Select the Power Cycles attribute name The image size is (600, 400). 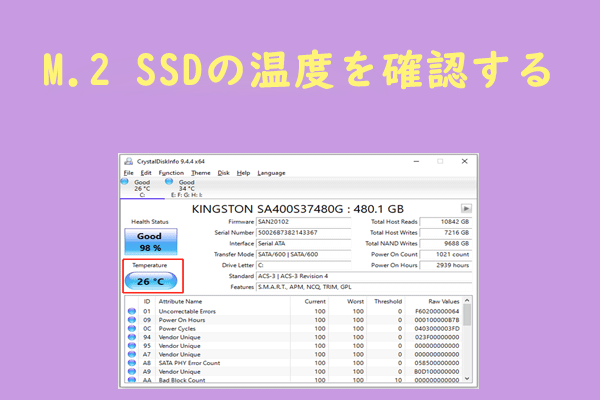[177, 328]
